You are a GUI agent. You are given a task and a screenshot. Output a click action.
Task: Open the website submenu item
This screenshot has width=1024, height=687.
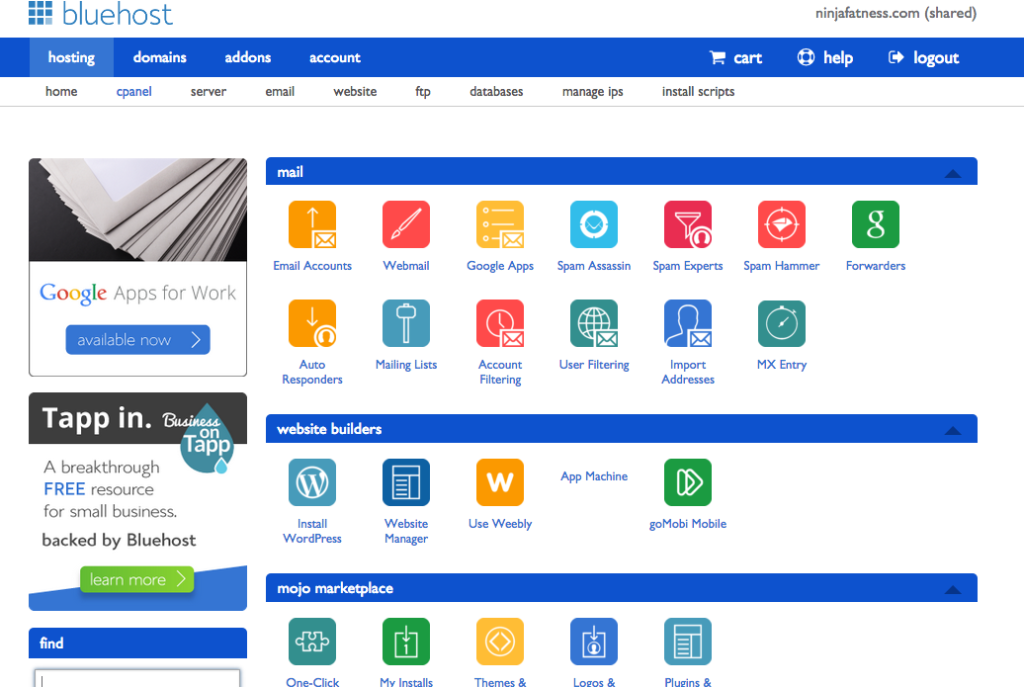[355, 91]
